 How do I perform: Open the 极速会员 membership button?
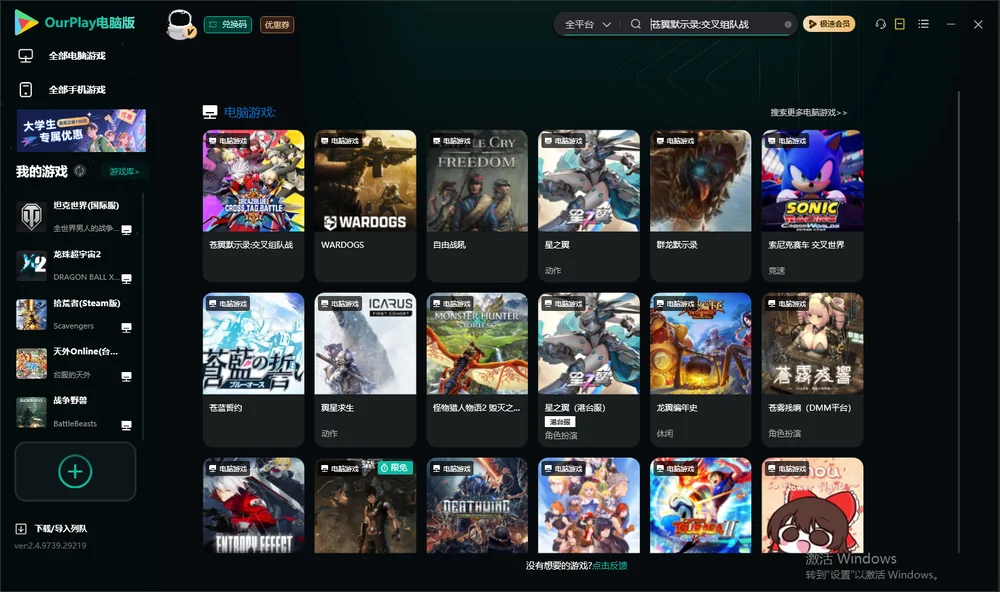829,24
